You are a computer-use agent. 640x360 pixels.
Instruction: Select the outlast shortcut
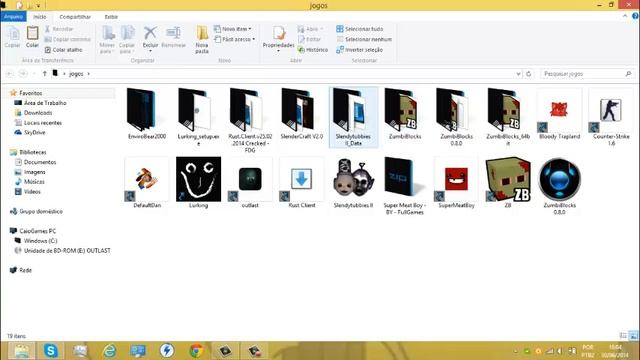pos(250,183)
